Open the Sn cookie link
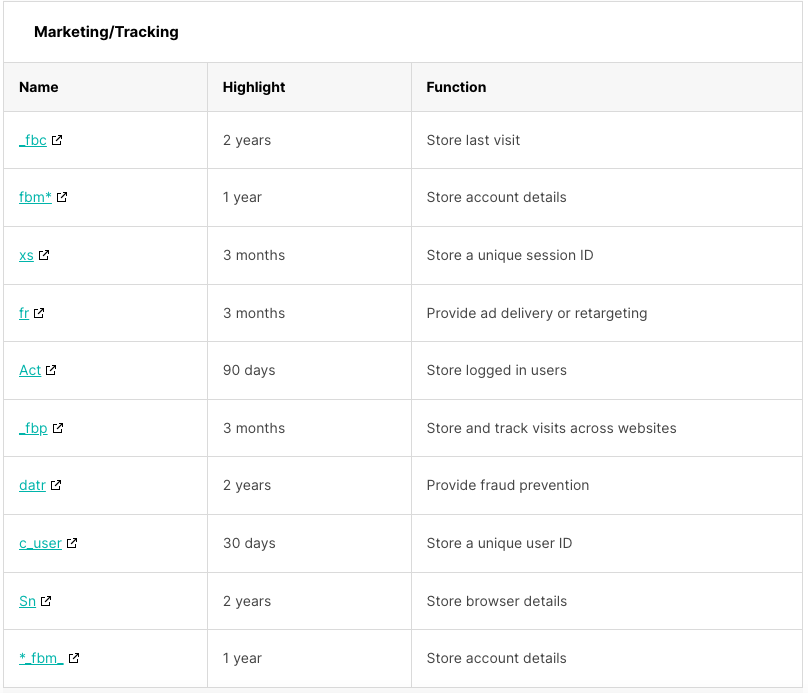 click(27, 601)
